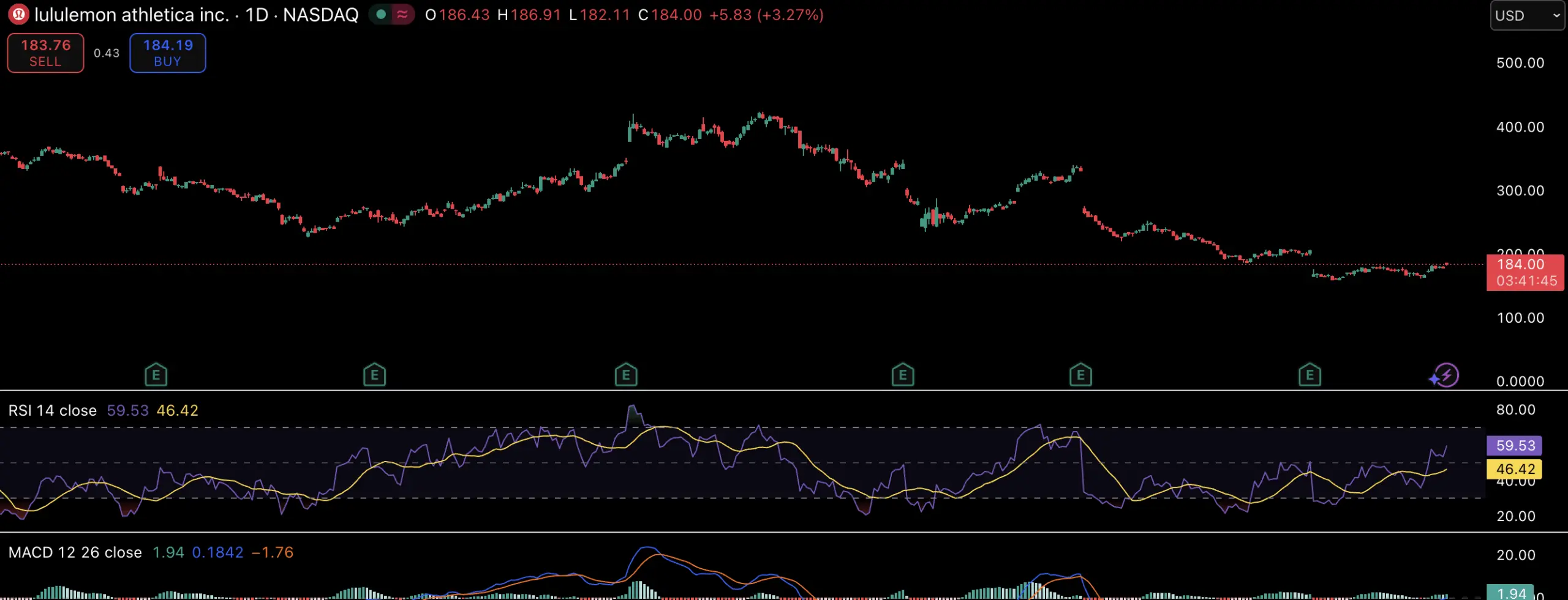
Task: Click the MACD 12 26 close indicator title
Action: 75,552
